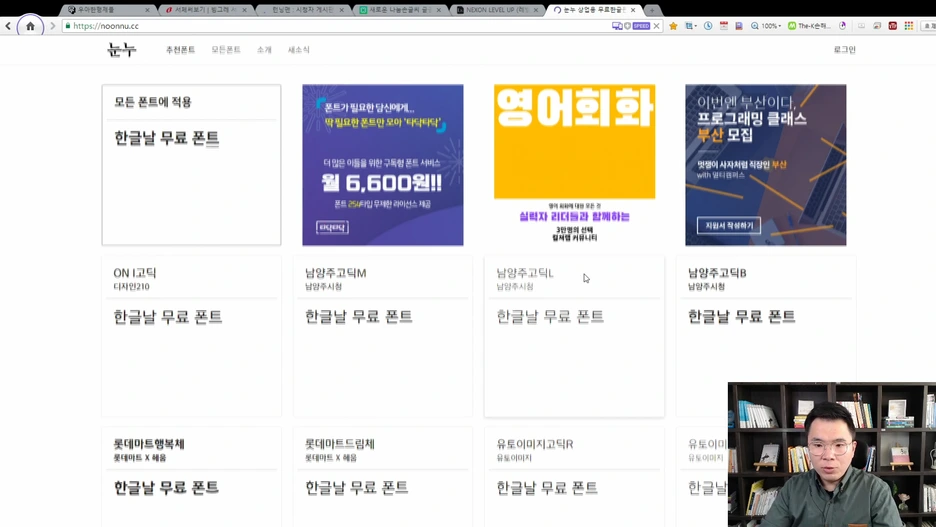Click the X stop button in address bar

tap(657, 26)
